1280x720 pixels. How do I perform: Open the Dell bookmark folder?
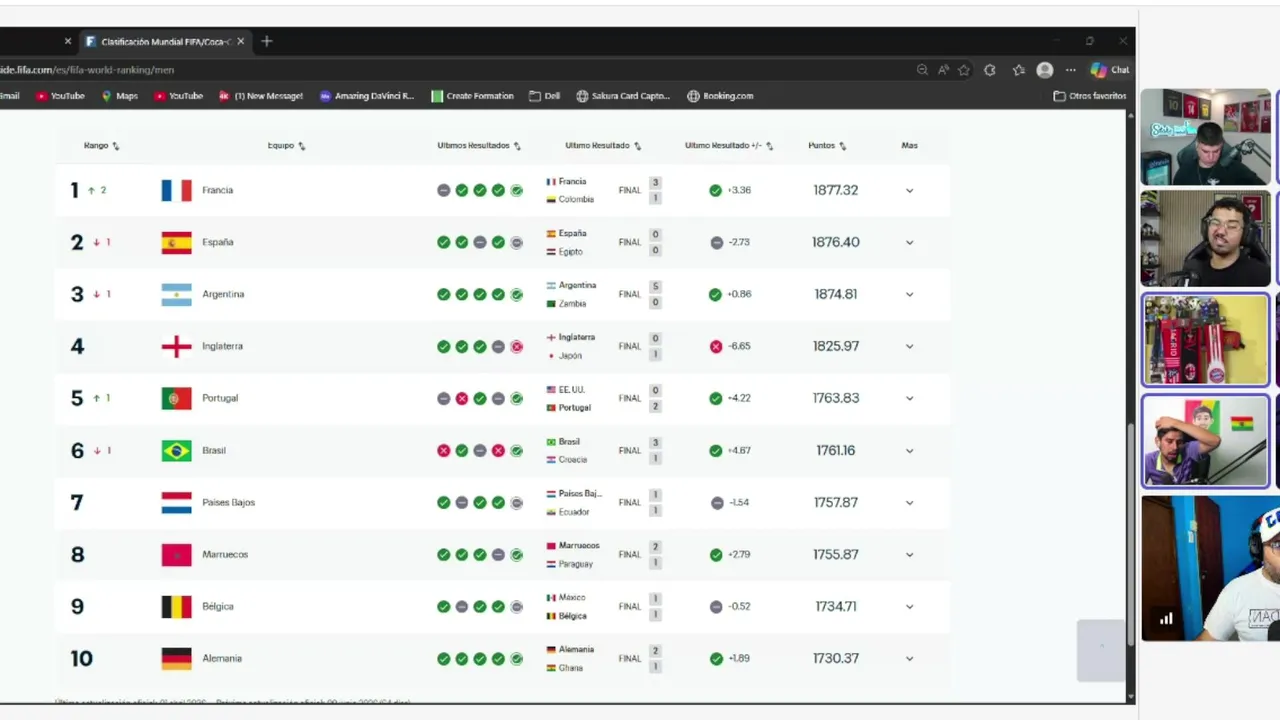[x=545, y=96]
